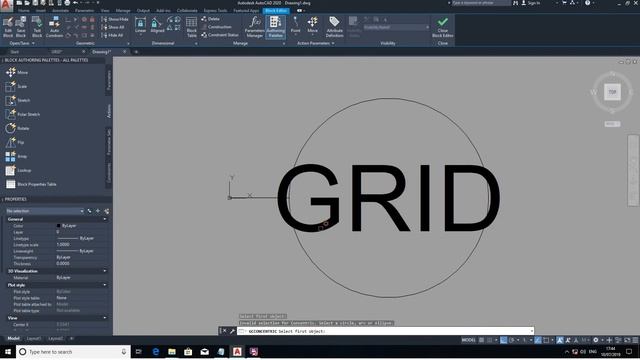Image resolution: width=640 pixels, height=360 pixels.
Task: Toggle MODEL space in status bar
Action: [x=469, y=340]
